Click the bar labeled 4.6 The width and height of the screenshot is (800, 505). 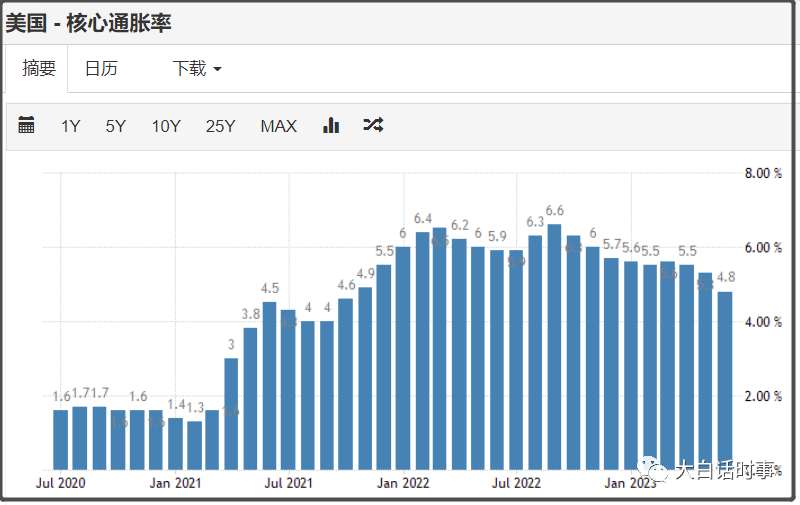(346, 384)
